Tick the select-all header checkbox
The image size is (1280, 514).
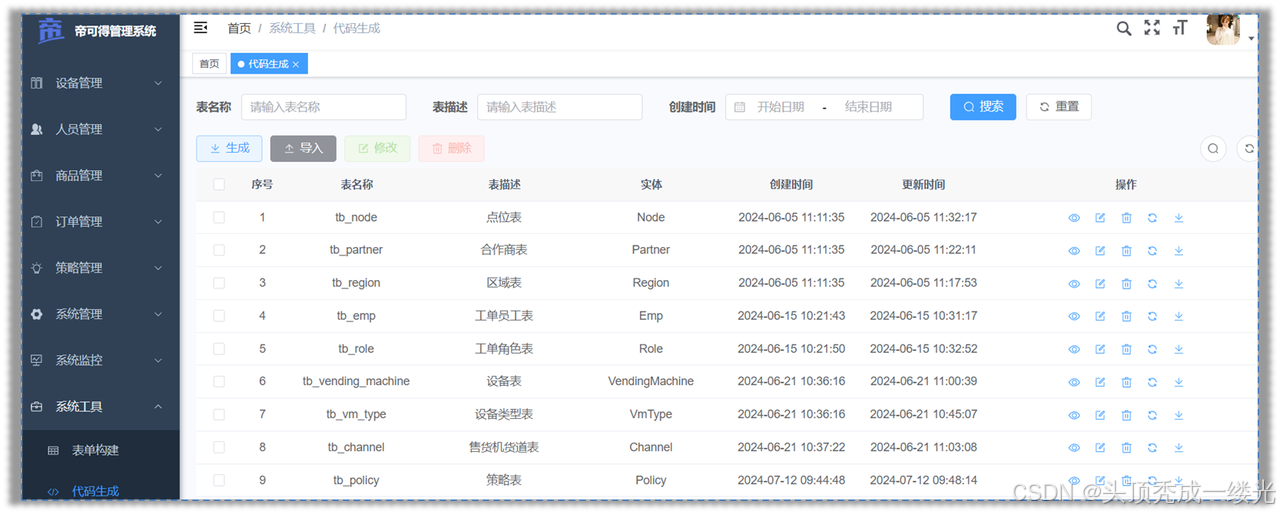(x=219, y=184)
